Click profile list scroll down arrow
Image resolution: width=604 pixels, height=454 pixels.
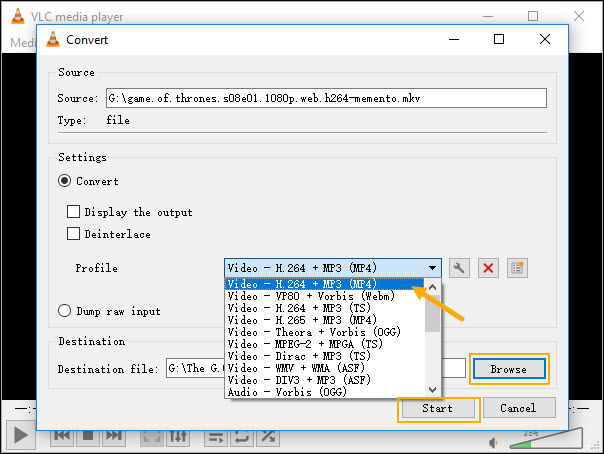(433, 390)
